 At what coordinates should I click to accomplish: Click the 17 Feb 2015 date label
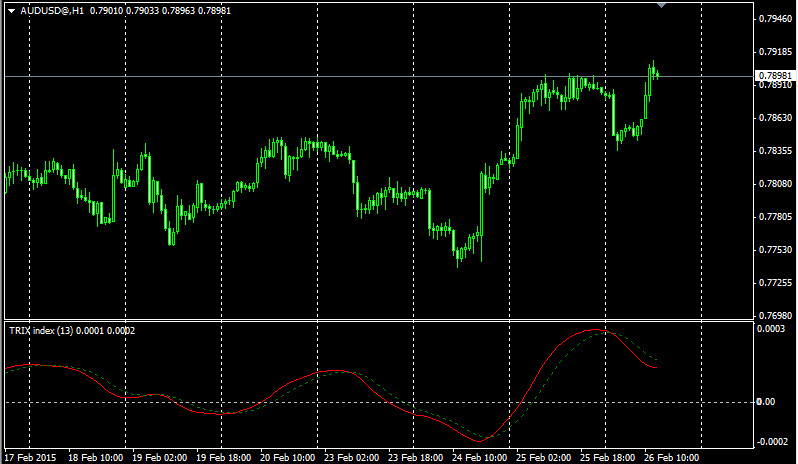pyautogui.click(x=31, y=457)
